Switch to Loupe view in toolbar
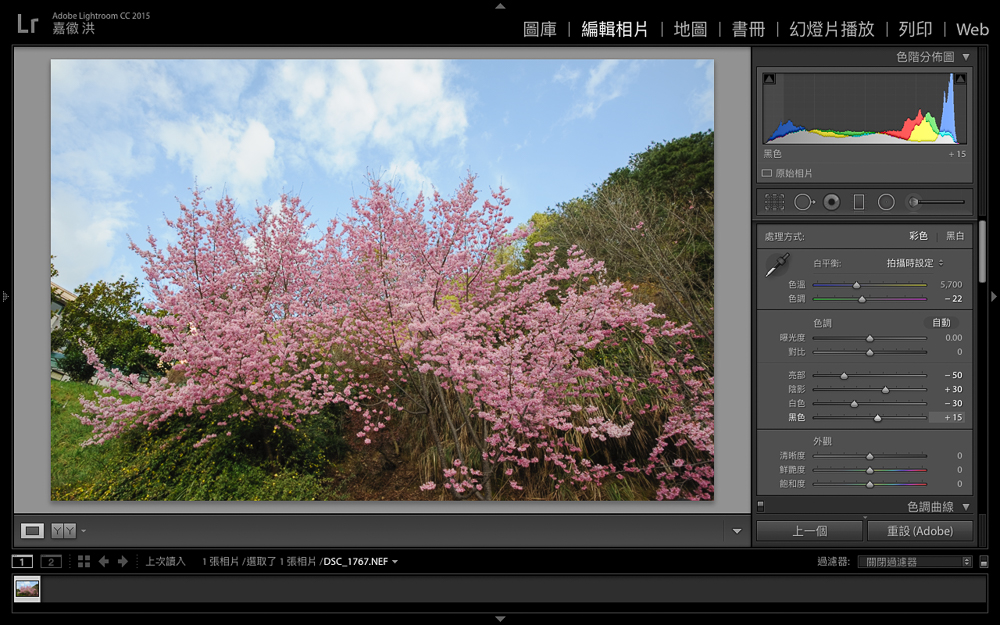 pos(32,530)
